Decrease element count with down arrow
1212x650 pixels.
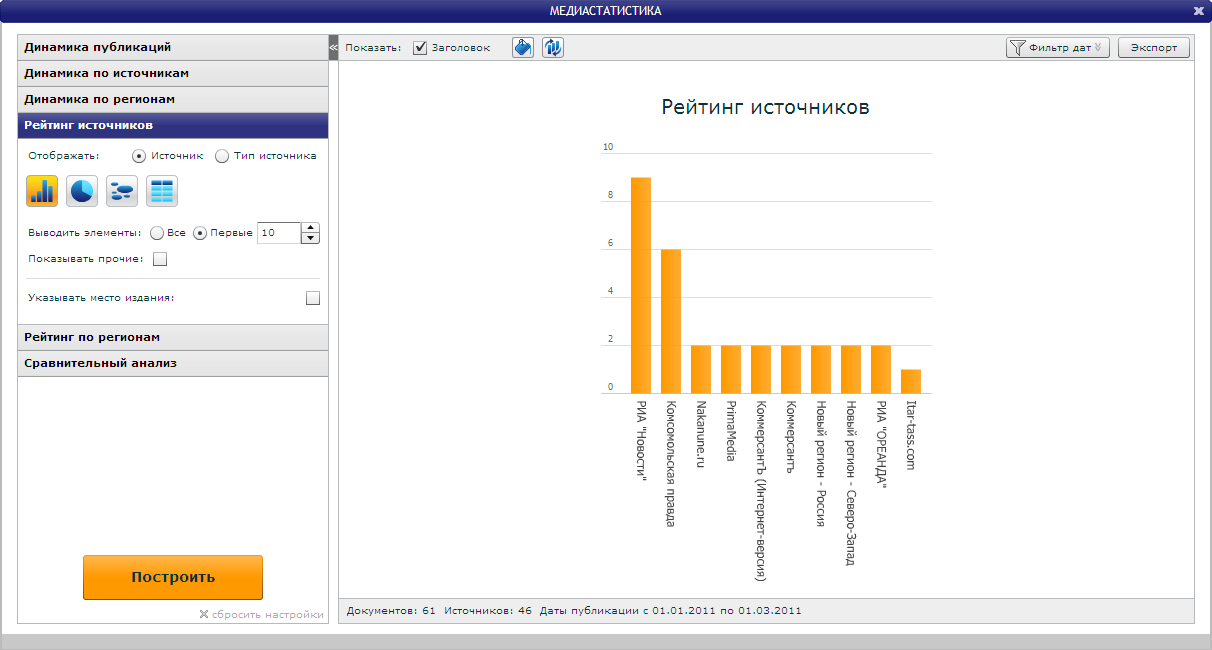310,238
